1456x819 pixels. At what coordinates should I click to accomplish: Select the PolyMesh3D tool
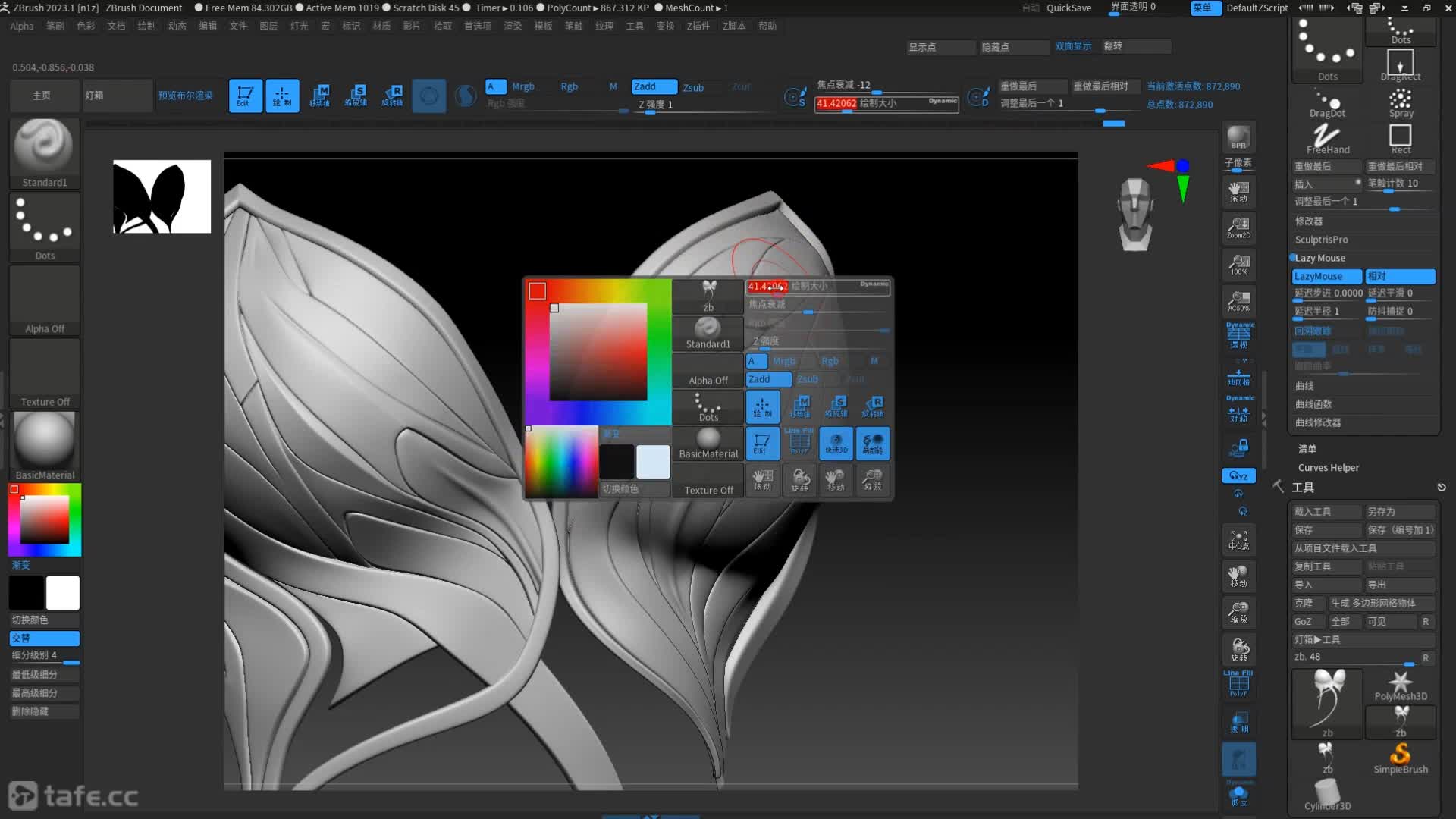[x=1401, y=685]
